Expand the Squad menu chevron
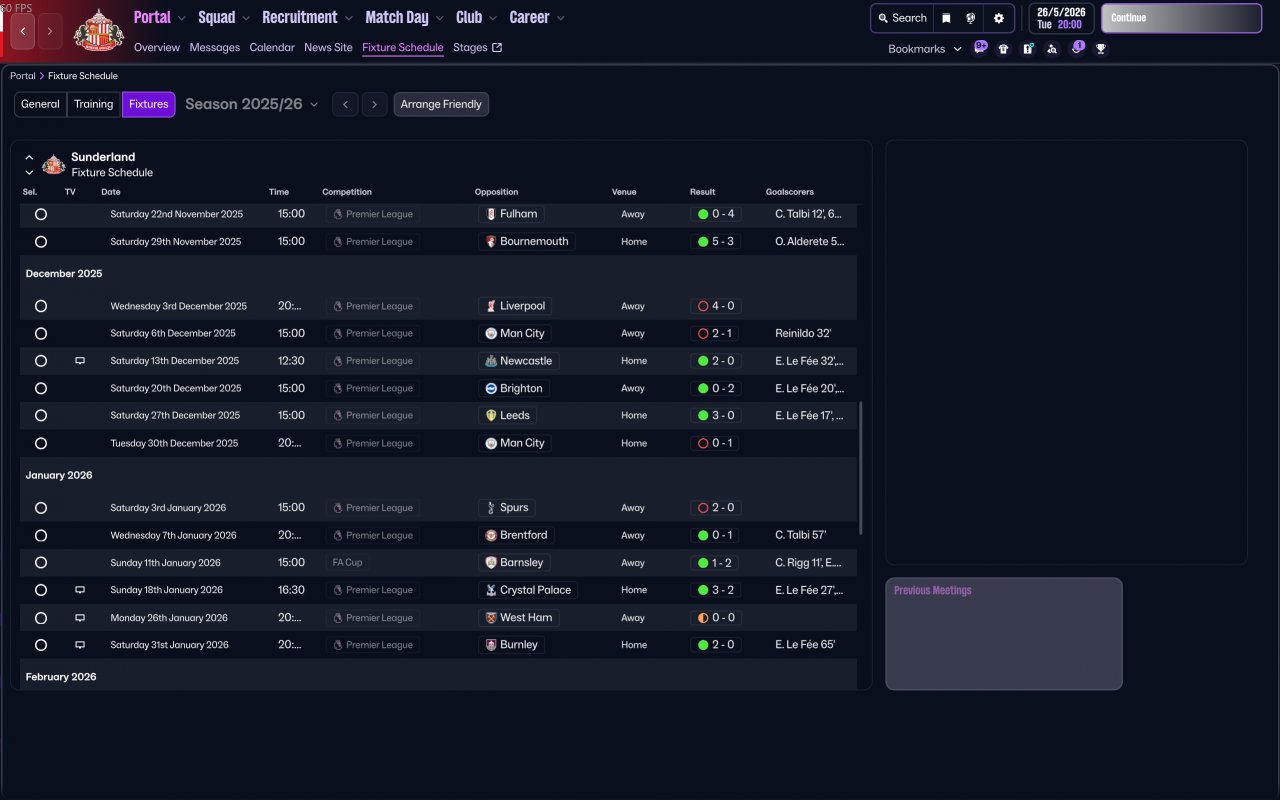Image resolution: width=1280 pixels, height=800 pixels. tap(246, 18)
